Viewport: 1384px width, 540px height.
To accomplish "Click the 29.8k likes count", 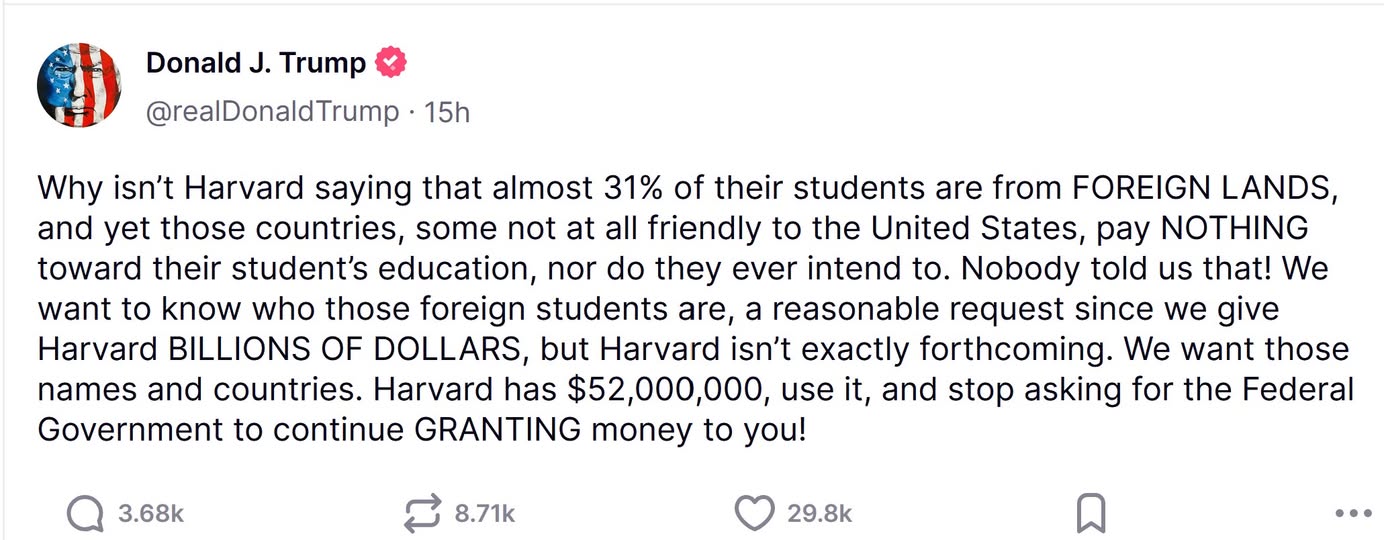I will tap(819, 514).
